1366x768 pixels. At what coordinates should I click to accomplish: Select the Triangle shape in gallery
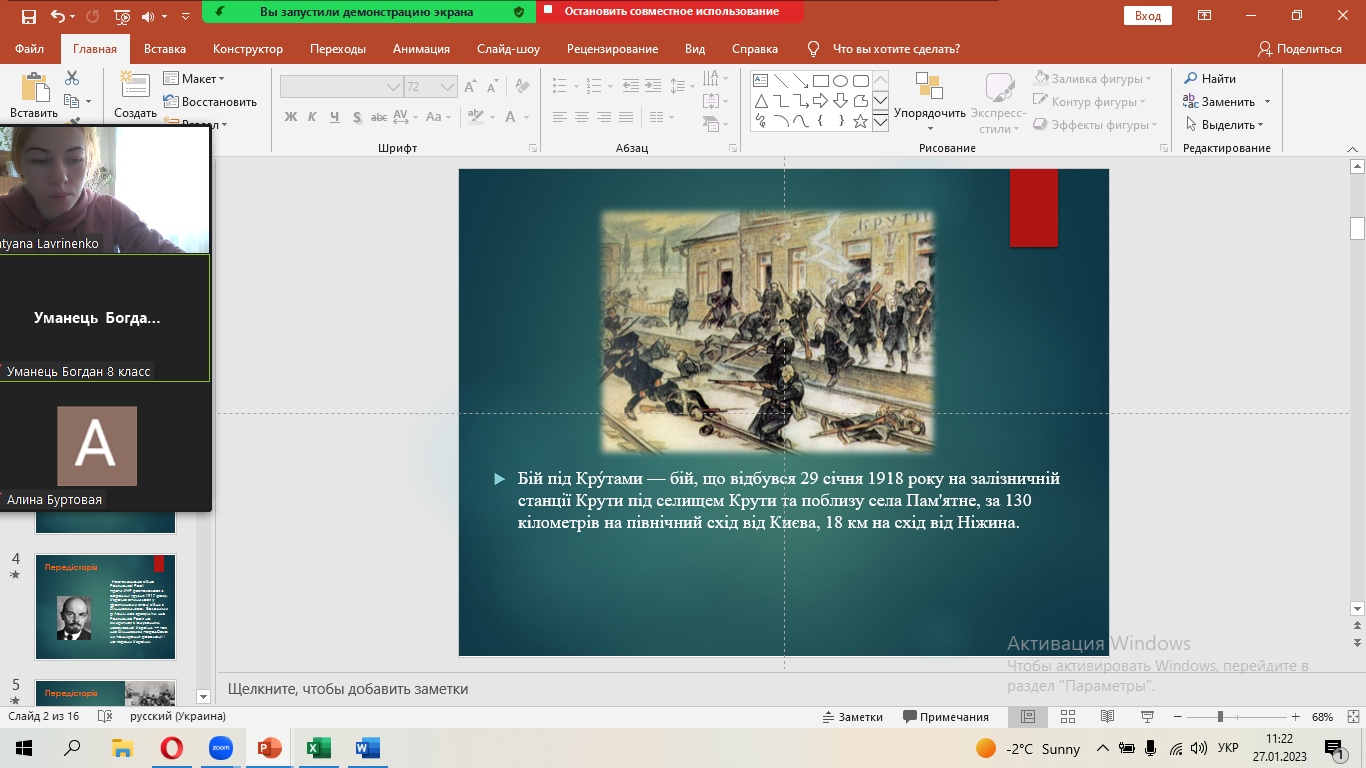pos(760,101)
